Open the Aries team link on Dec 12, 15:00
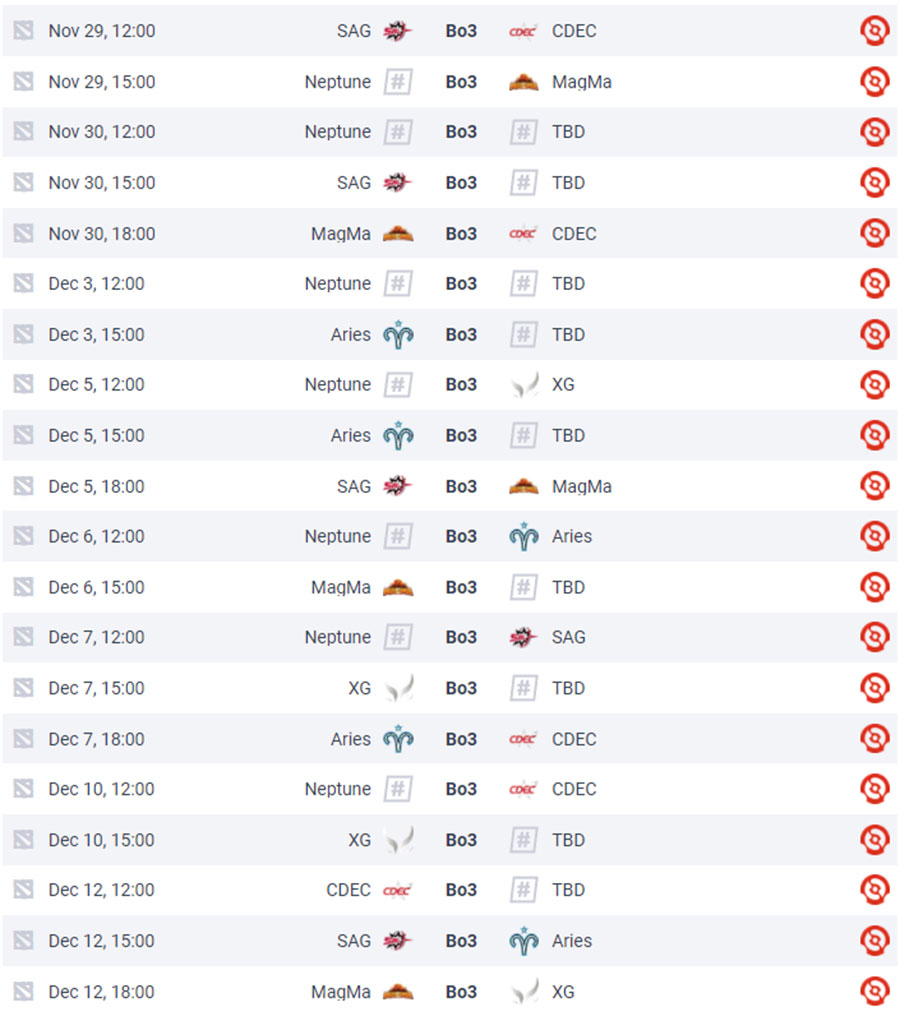The image size is (900, 1016). (571, 940)
